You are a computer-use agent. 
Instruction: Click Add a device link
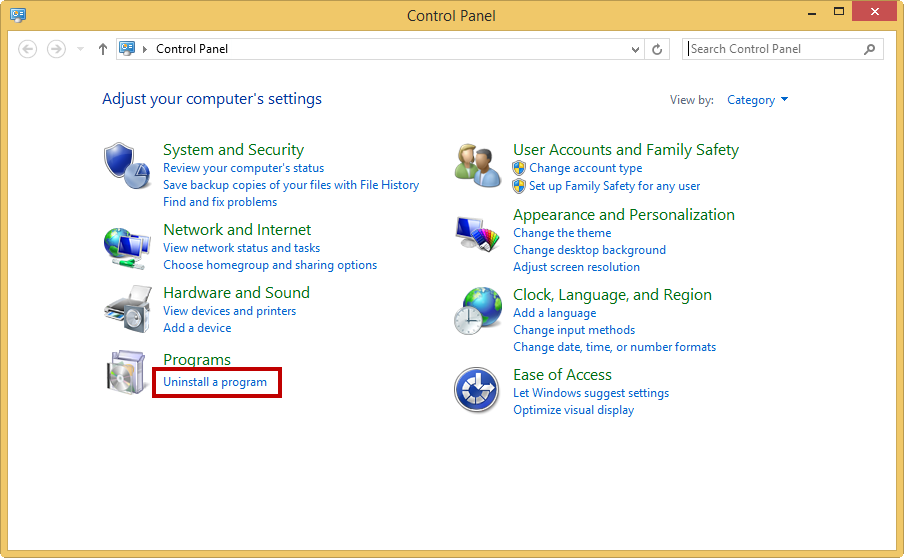[197, 327]
